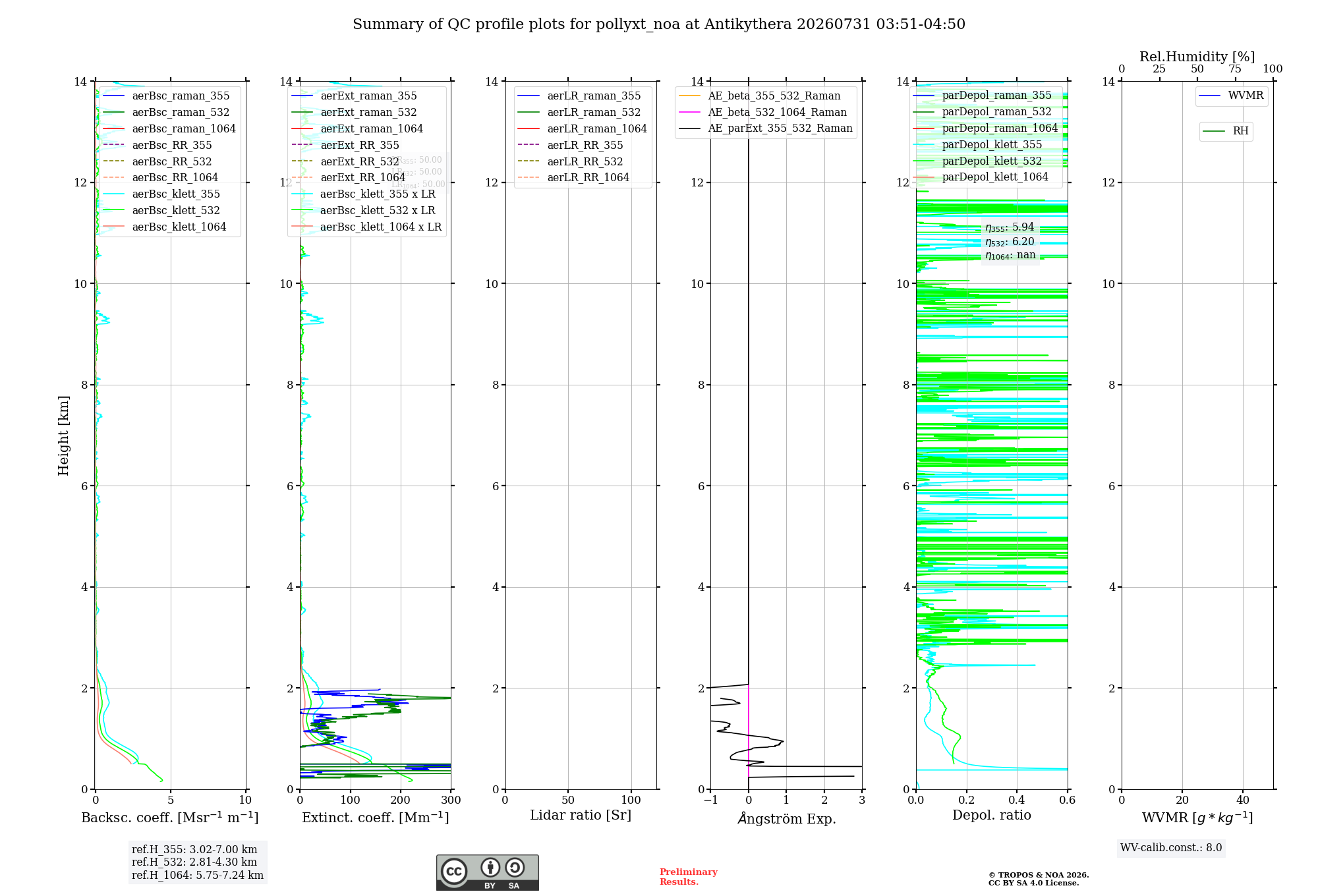Click the ref.H_532 reference height text
The height and width of the screenshot is (896, 1318).
pyautogui.click(x=194, y=862)
